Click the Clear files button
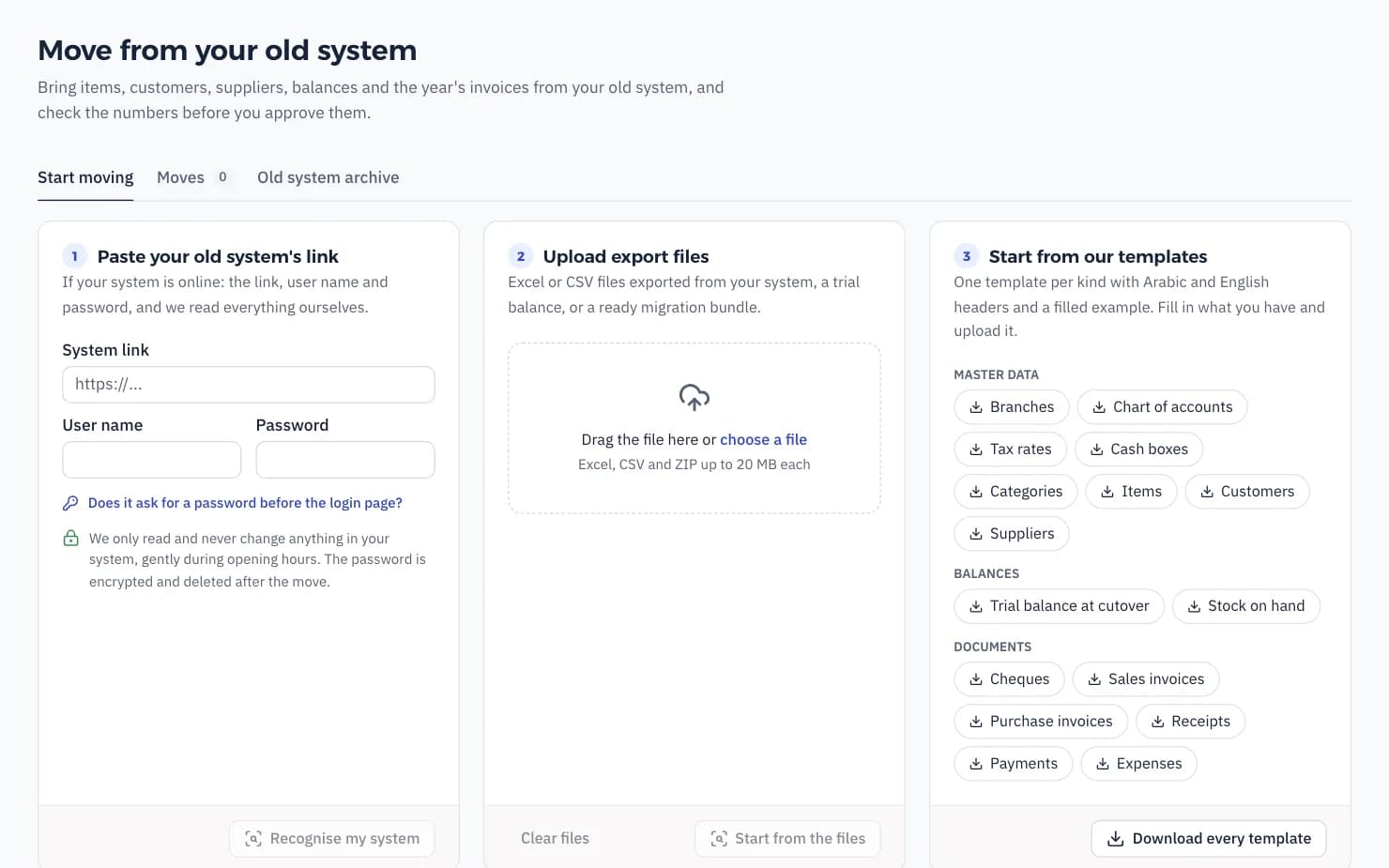 pos(556,839)
